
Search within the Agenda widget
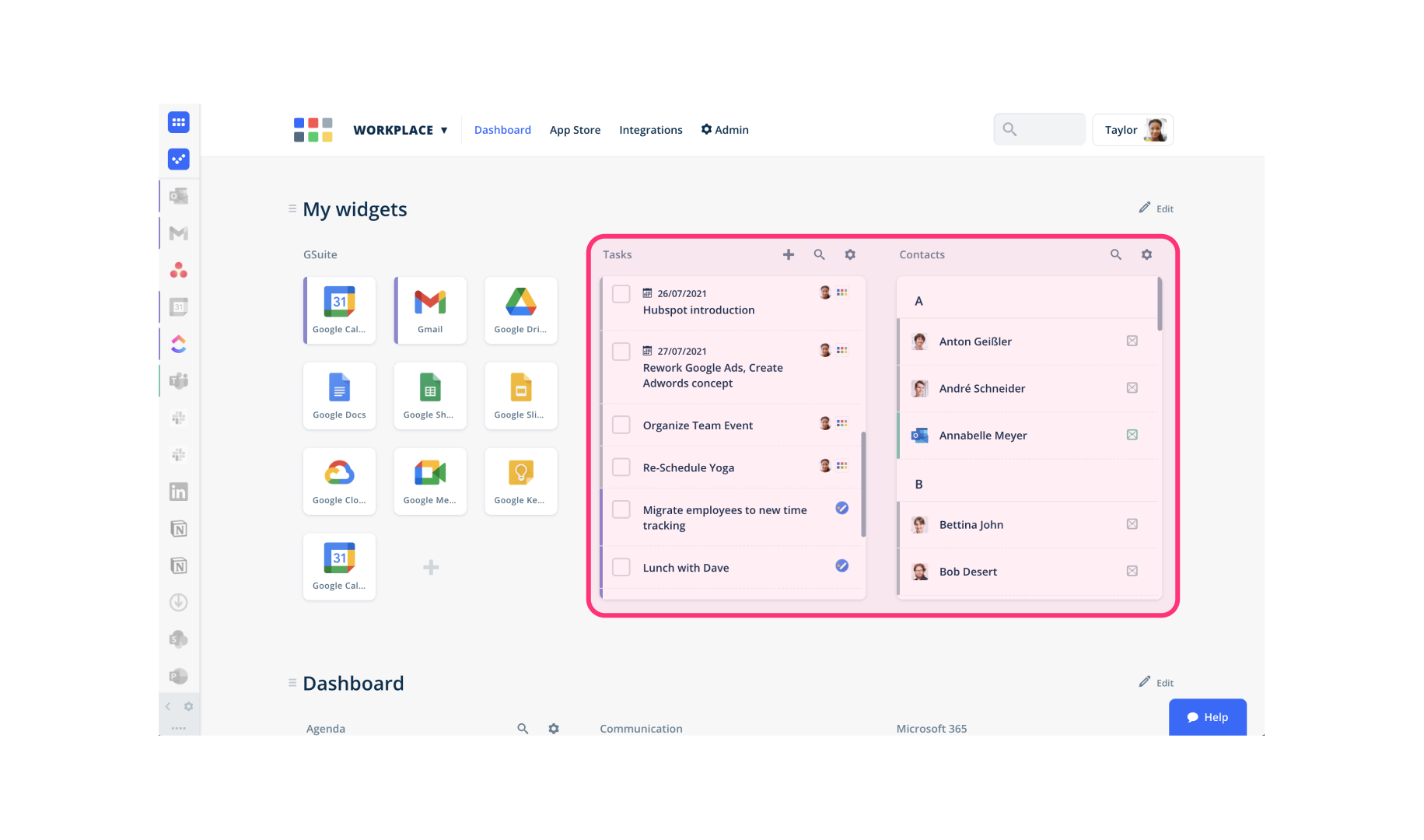pos(523,729)
